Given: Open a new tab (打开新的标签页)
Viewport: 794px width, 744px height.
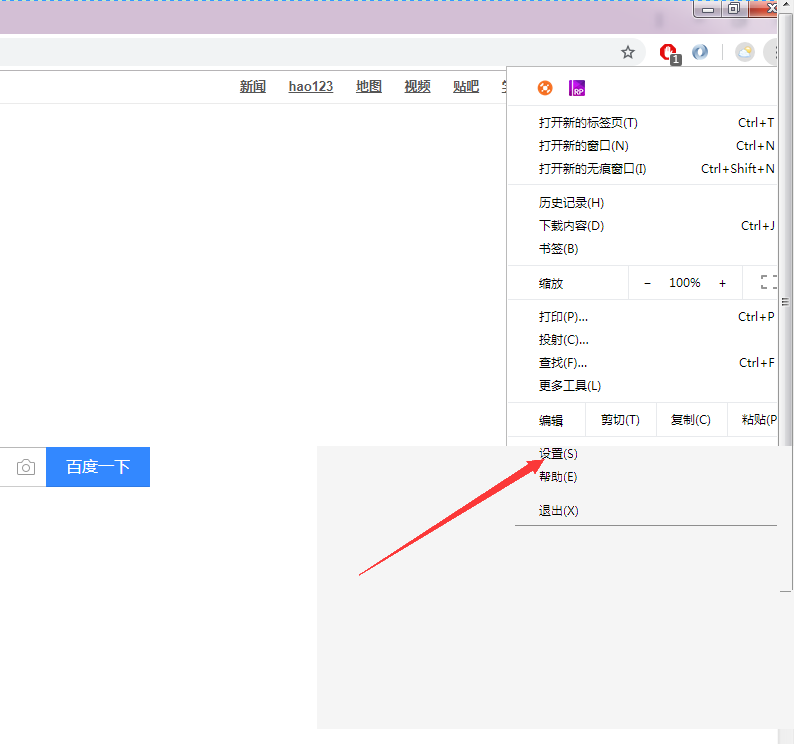Looking at the screenshot, I should [x=643, y=123].
